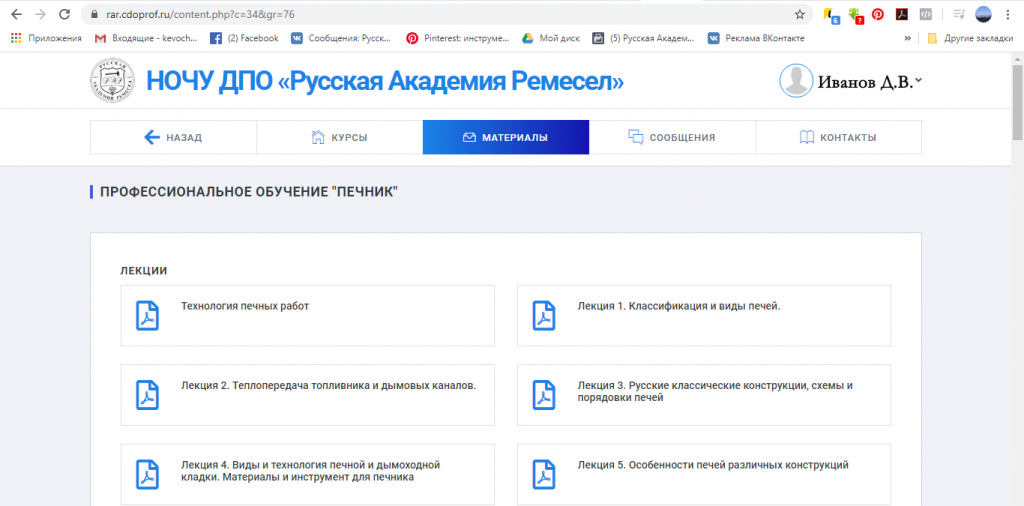Screen dimensions: 1024x506
Task: Open the (5) Русская Академ... bookmark
Action: coord(643,39)
